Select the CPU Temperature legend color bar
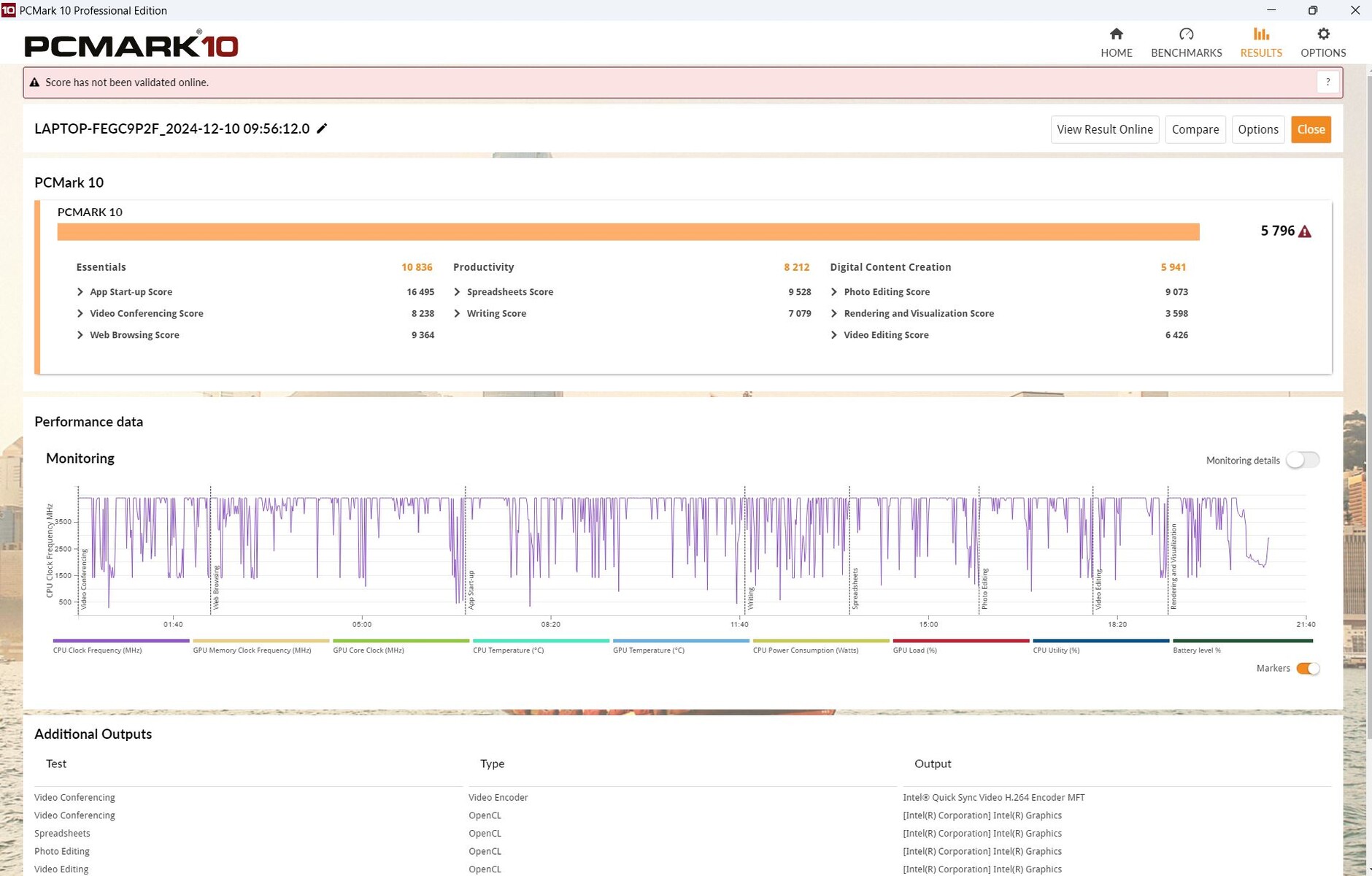1372x876 pixels. tap(540, 641)
